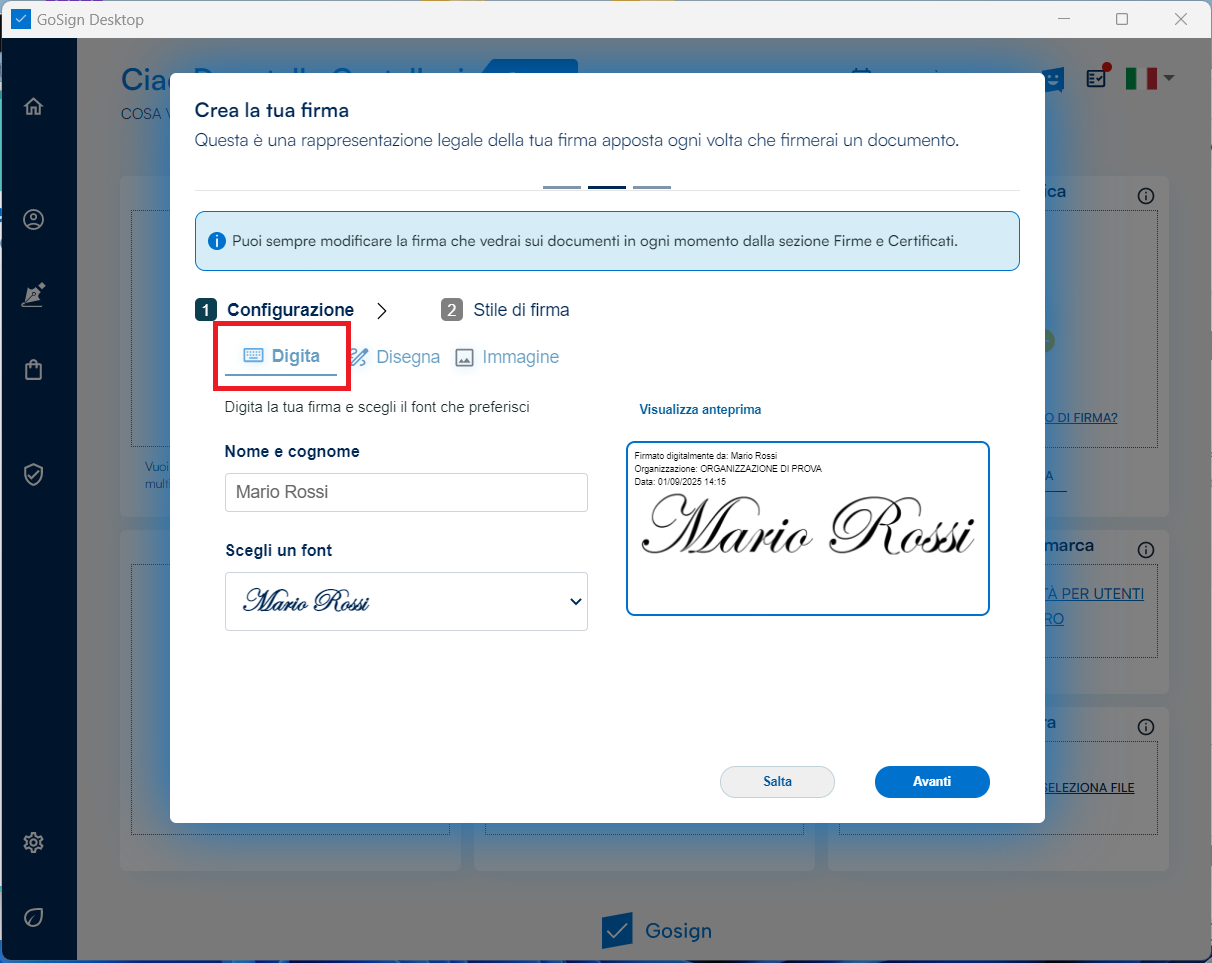Click the leaf icon in sidebar
1212x963 pixels.
click(34, 917)
